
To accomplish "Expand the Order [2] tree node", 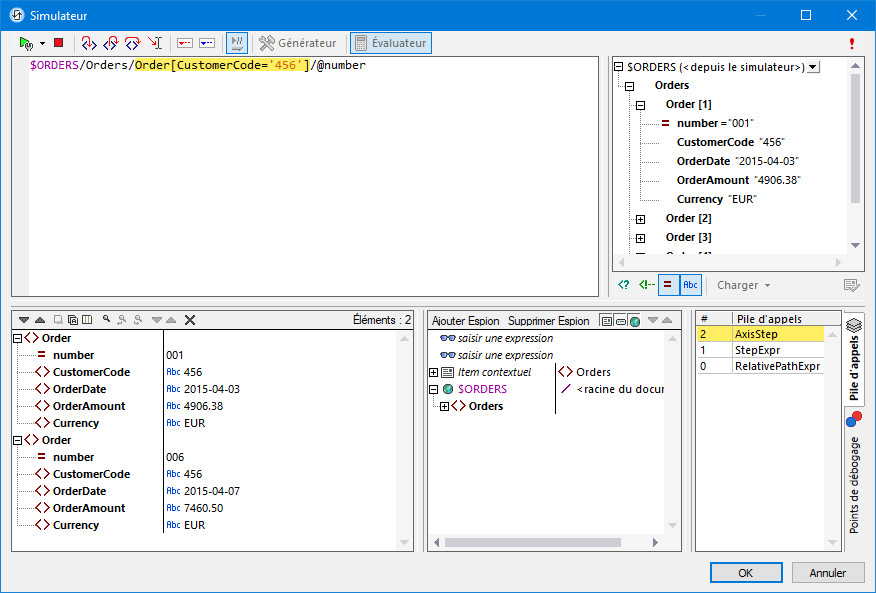I will pos(641,219).
